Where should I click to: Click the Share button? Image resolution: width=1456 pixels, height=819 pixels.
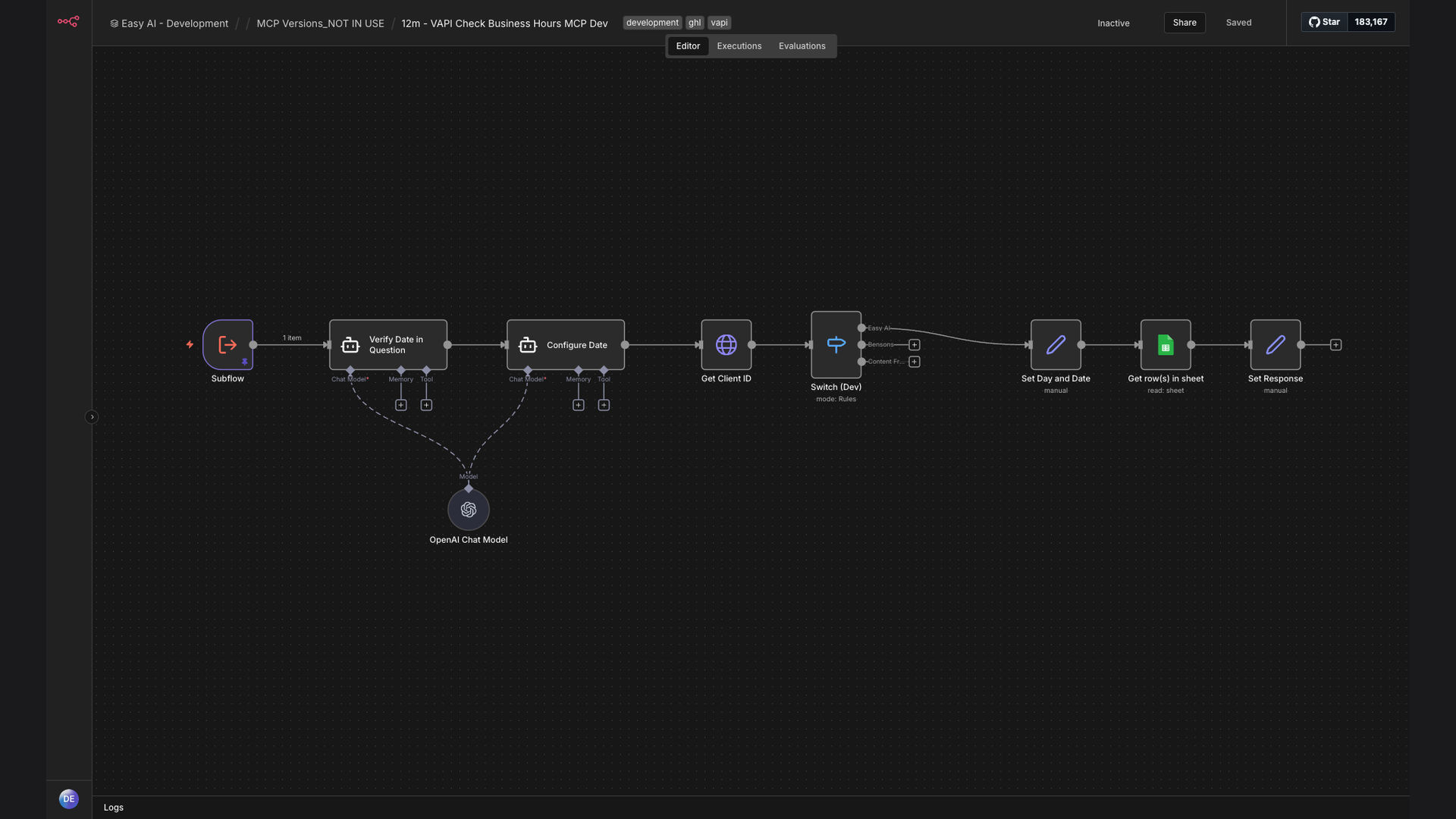click(x=1185, y=23)
